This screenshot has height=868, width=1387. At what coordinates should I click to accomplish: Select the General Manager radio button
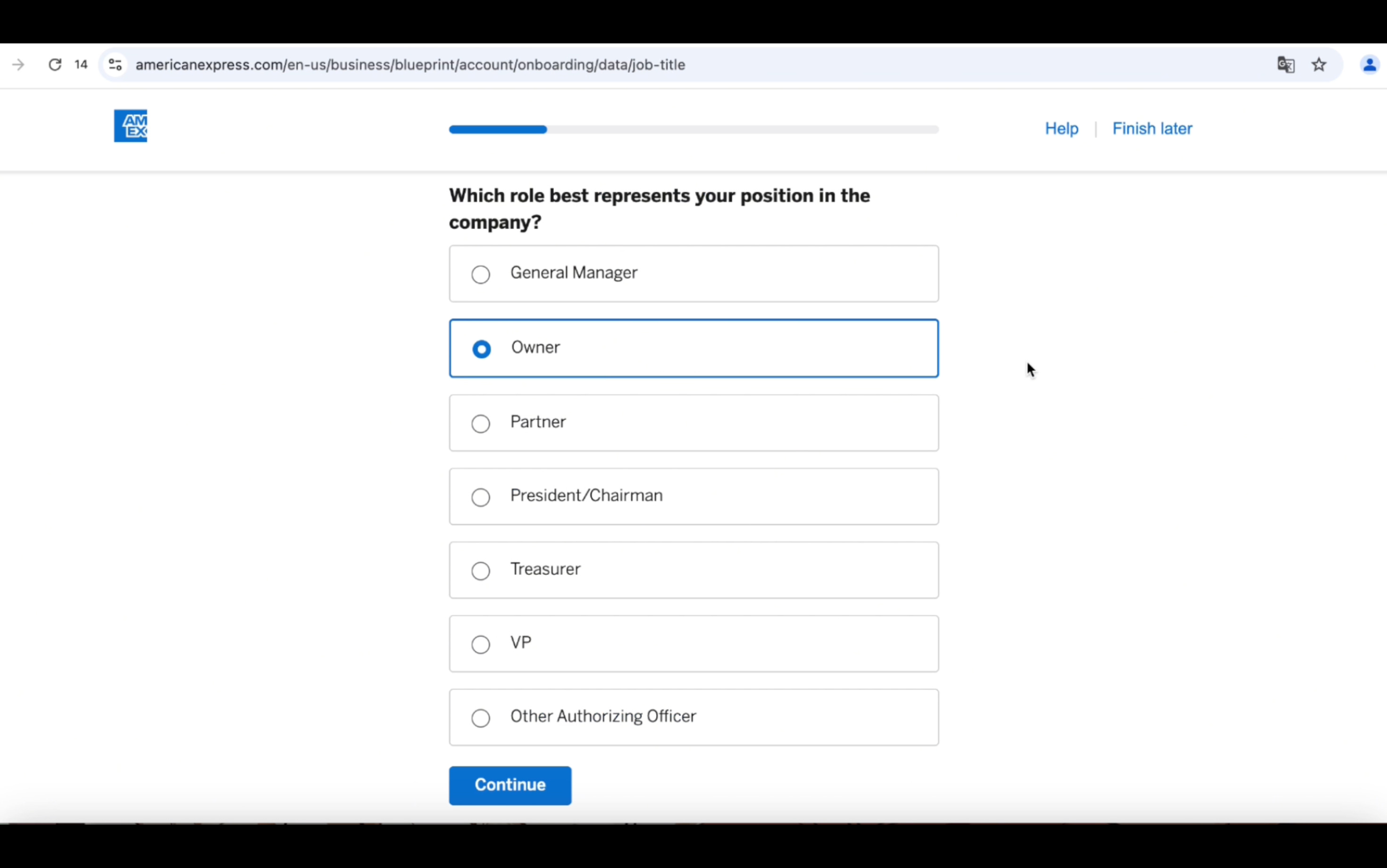tap(481, 275)
